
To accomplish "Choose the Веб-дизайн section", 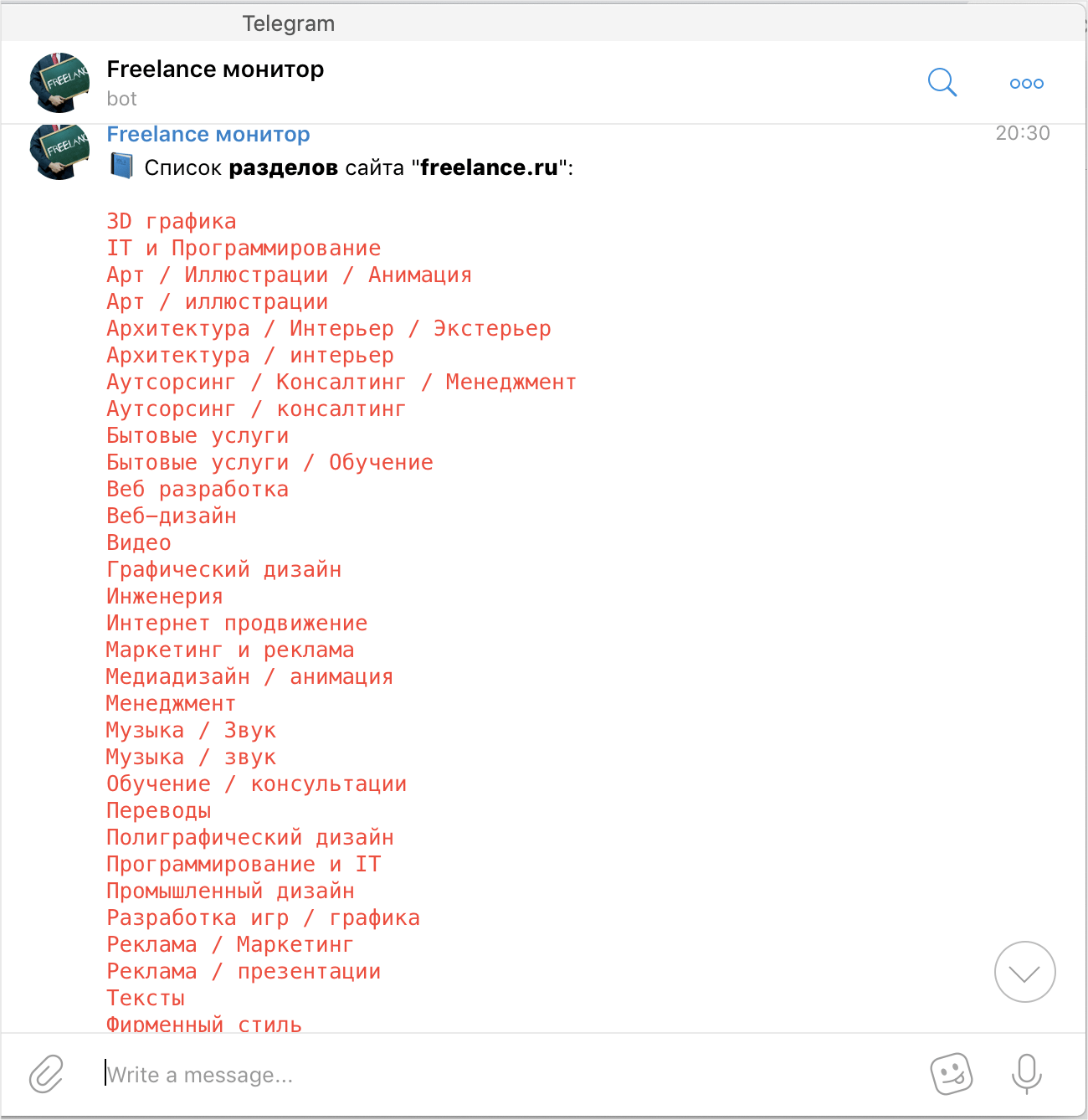I will [172, 516].
